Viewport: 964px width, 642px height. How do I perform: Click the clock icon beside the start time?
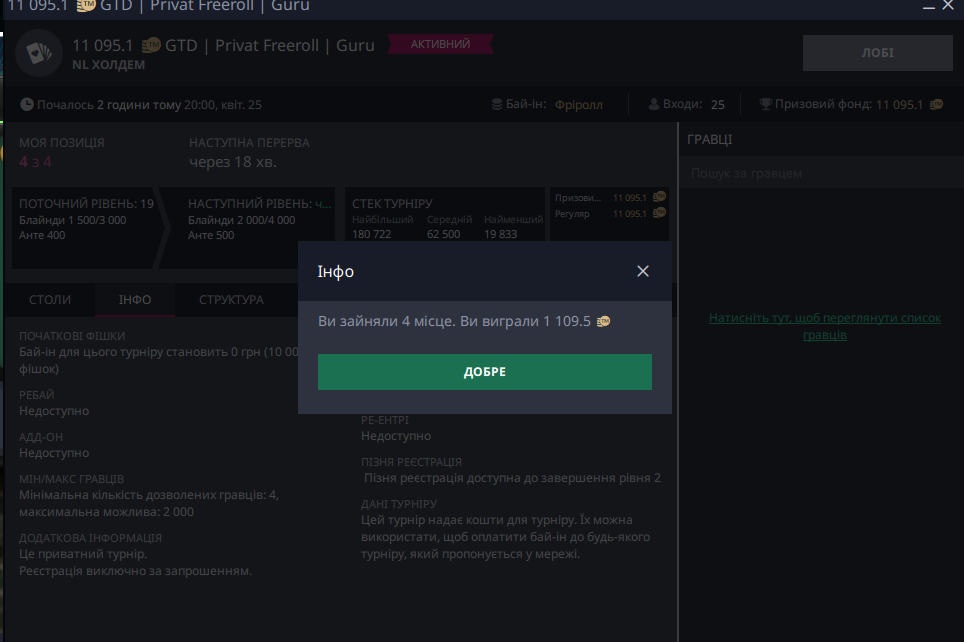[x=27, y=104]
